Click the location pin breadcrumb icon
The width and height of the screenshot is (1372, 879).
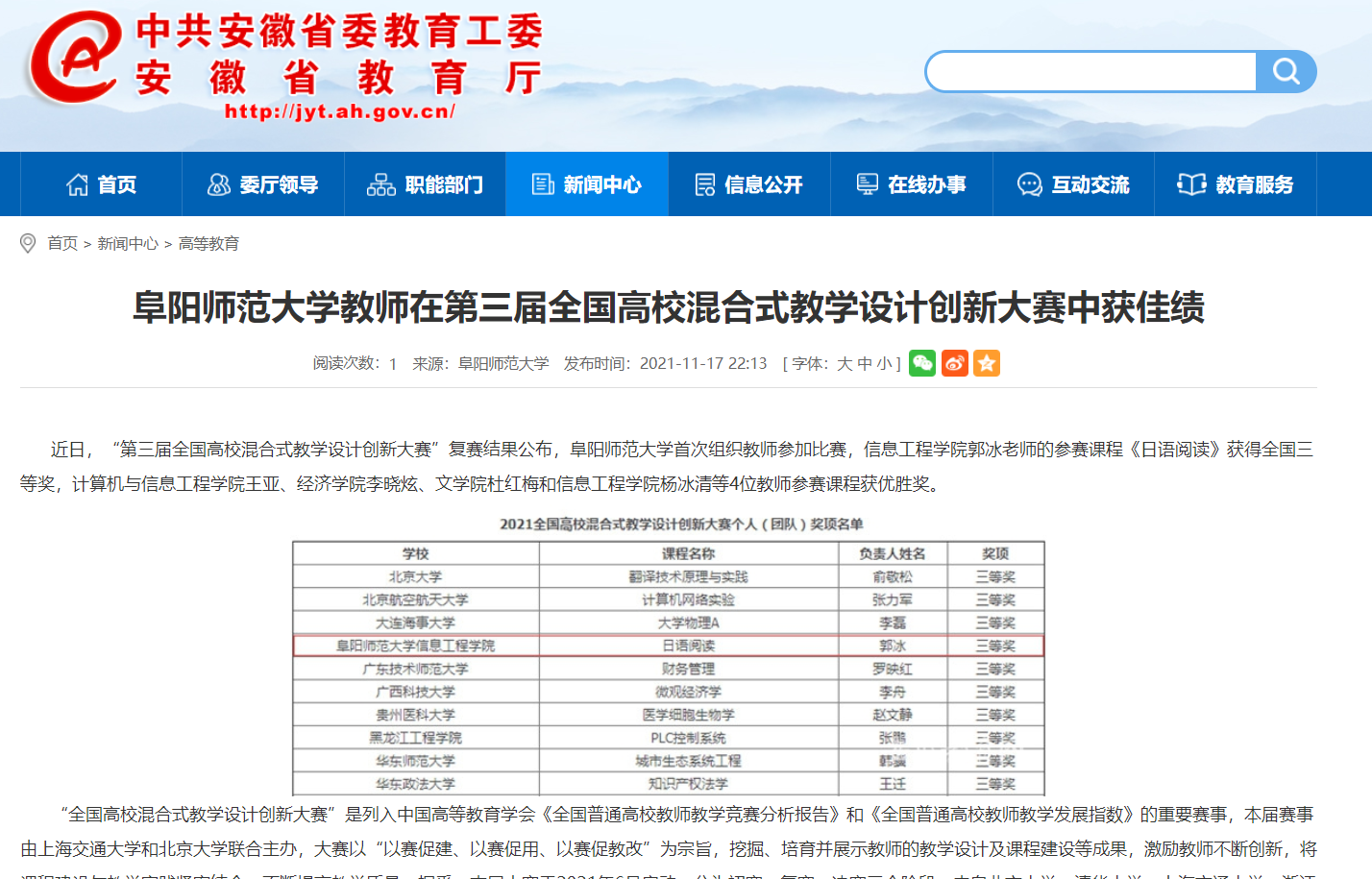pyautogui.click(x=28, y=244)
